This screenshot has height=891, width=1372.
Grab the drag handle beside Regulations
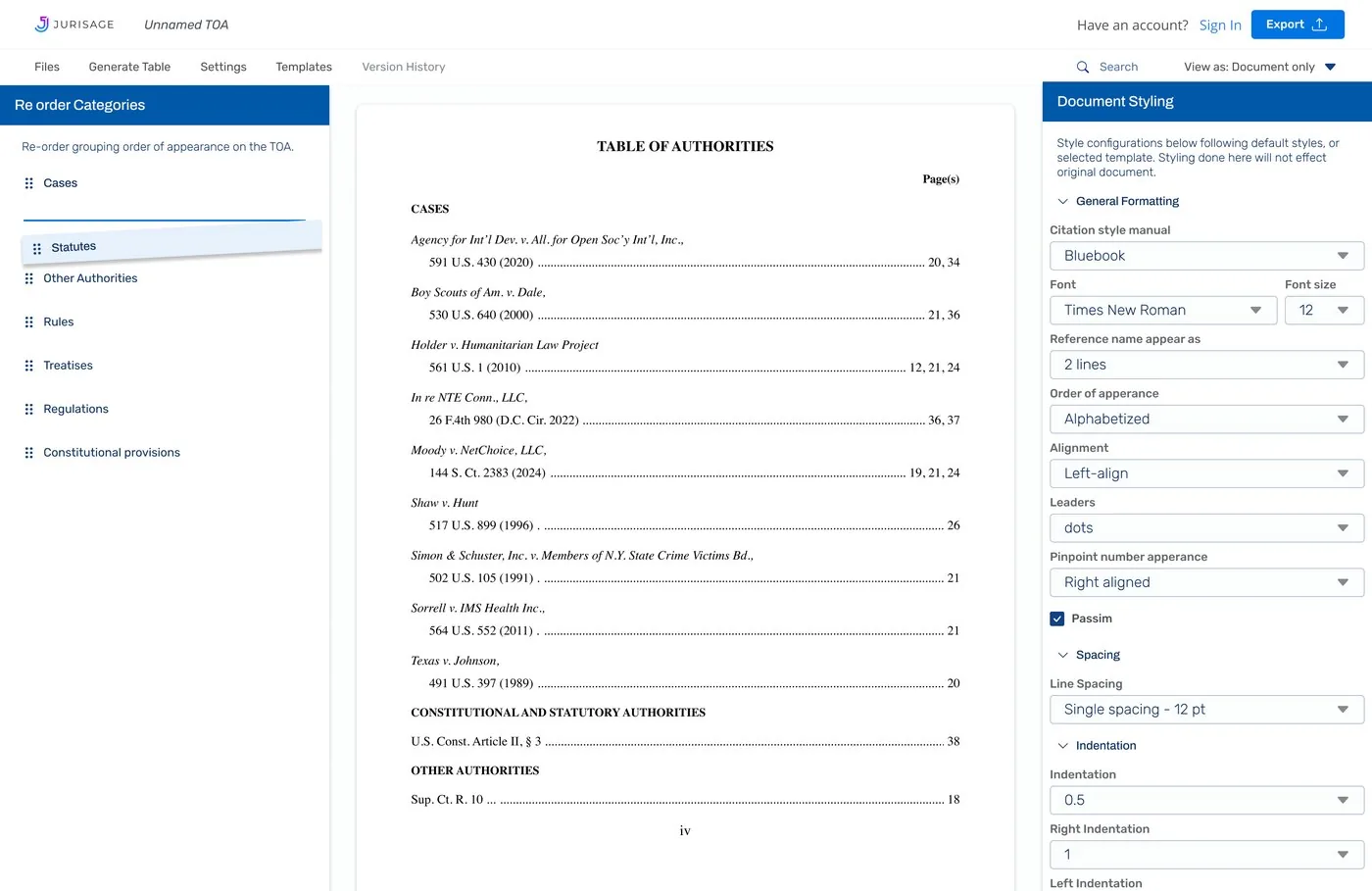point(29,409)
